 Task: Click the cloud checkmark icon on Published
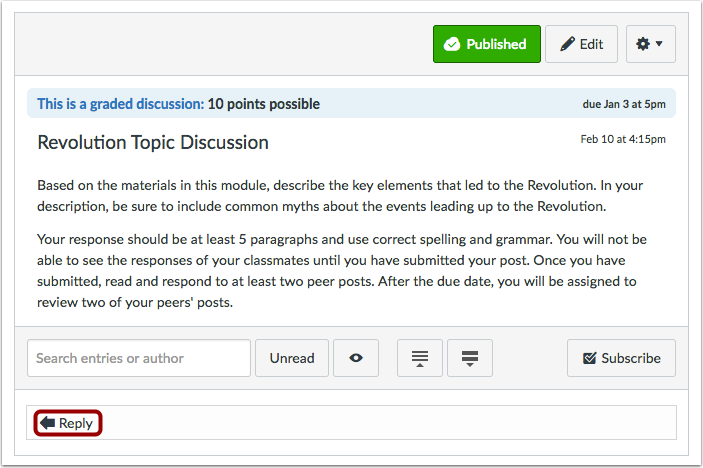pos(452,44)
